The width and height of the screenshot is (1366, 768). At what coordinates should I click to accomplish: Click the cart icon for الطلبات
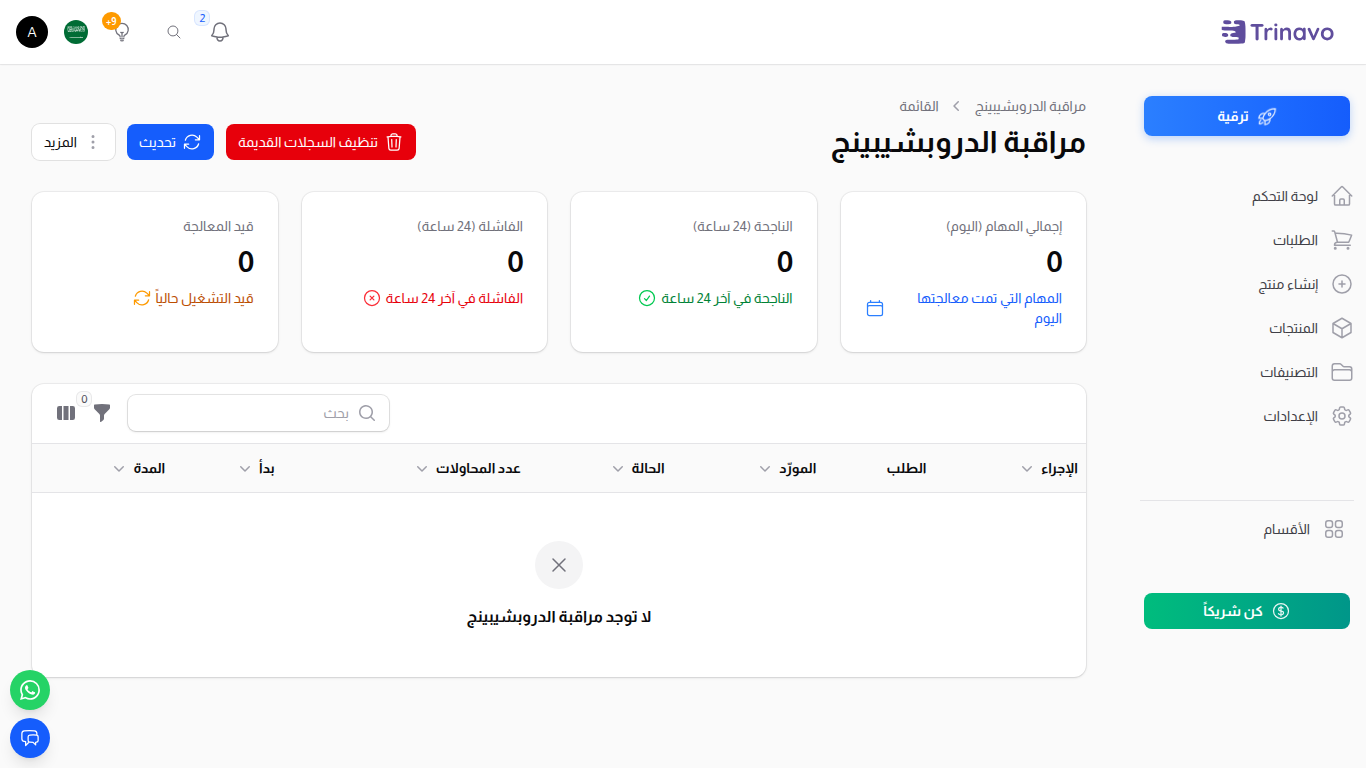pos(1342,240)
